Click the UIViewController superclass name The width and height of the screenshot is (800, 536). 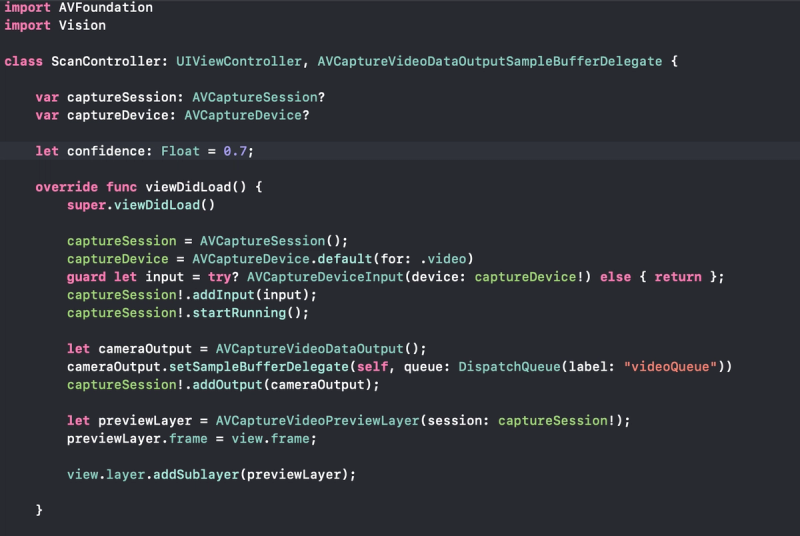239,61
